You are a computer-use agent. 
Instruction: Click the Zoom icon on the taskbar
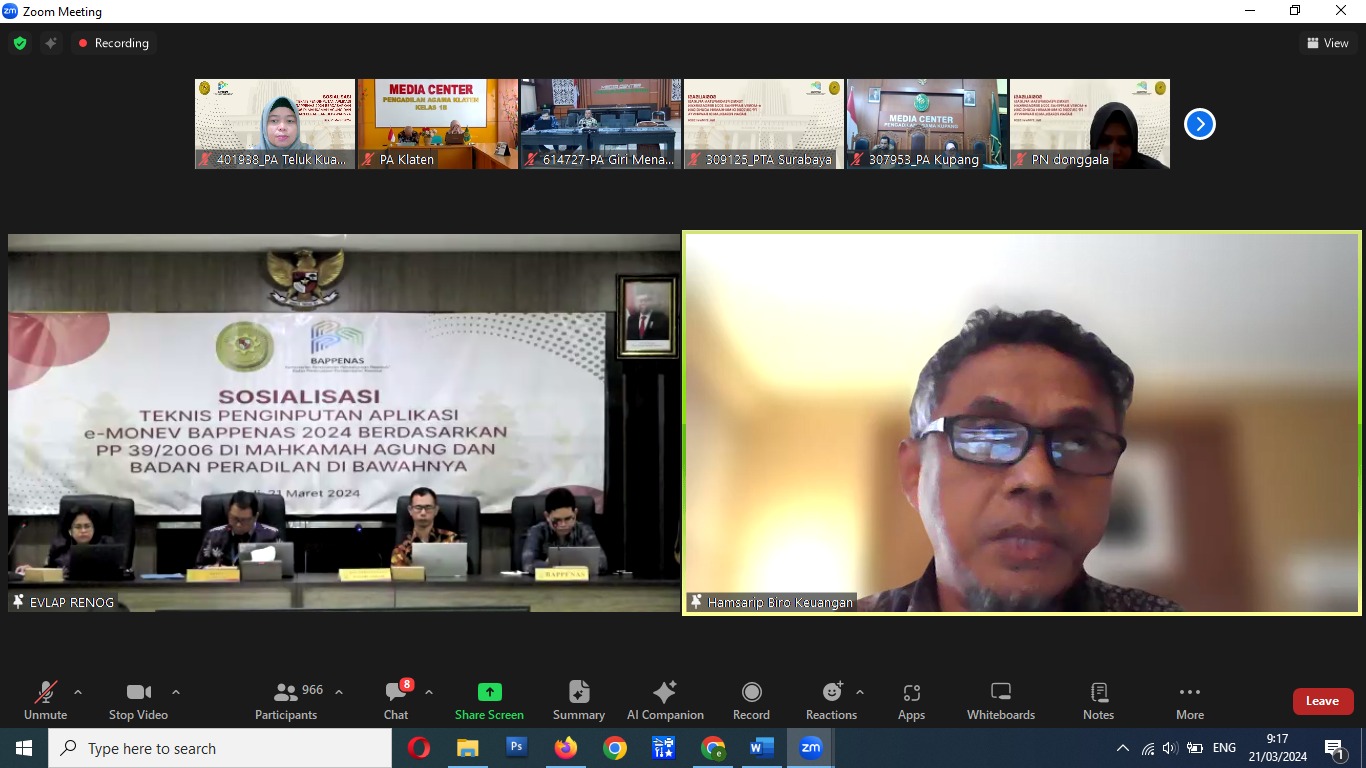[811, 748]
